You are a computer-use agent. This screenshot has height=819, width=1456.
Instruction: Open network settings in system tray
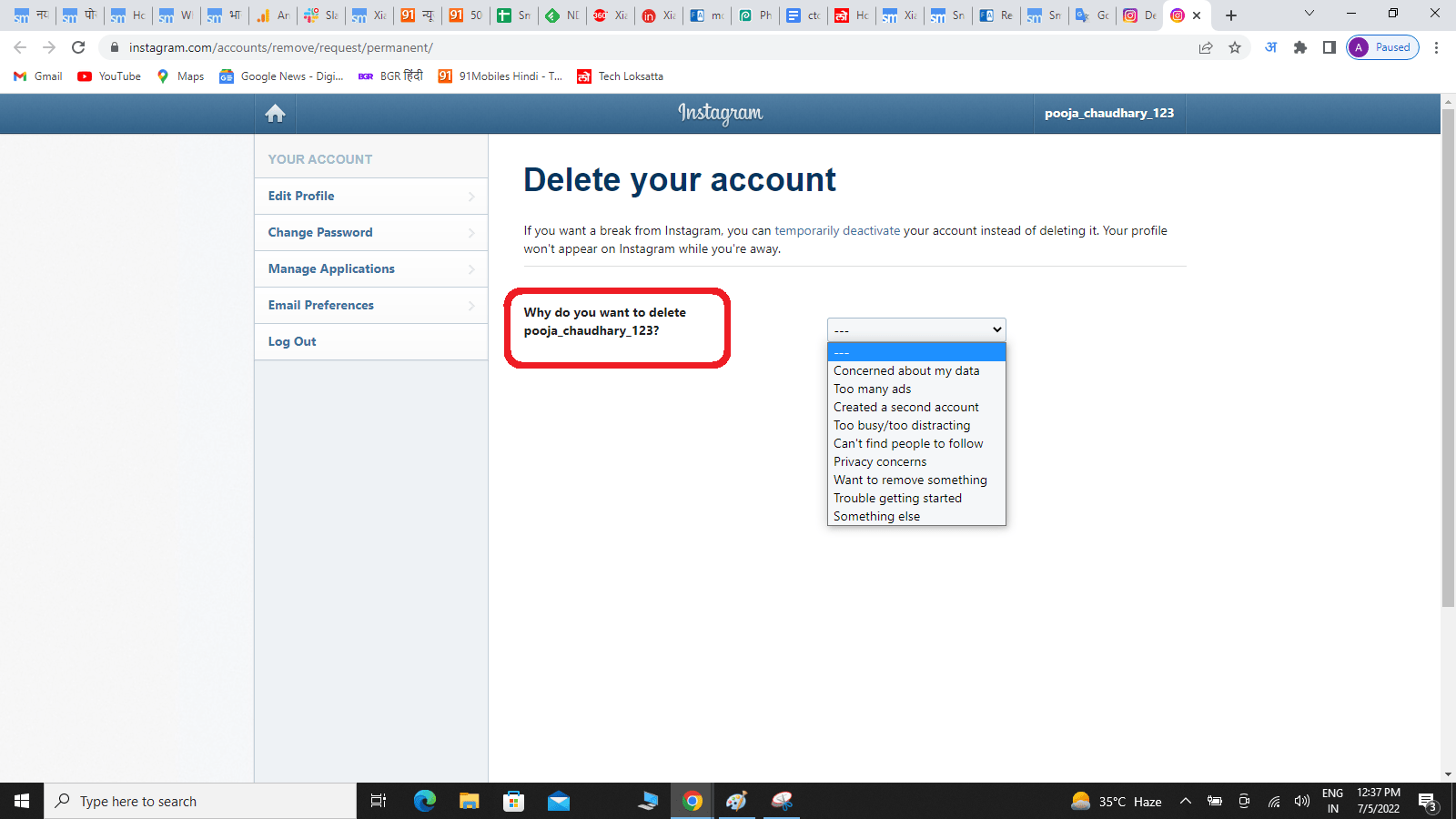tap(1274, 801)
